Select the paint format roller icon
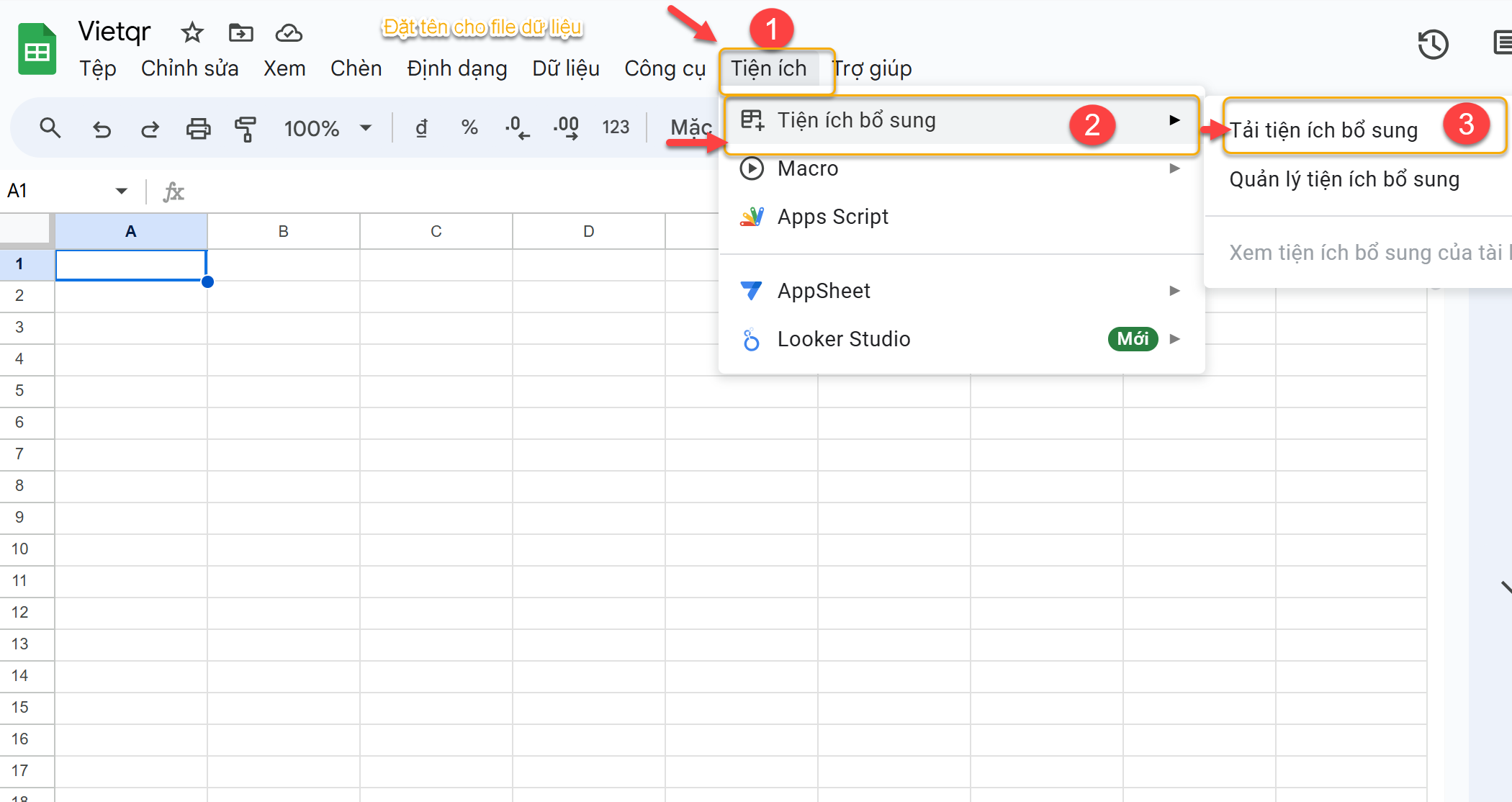 tap(245, 129)
